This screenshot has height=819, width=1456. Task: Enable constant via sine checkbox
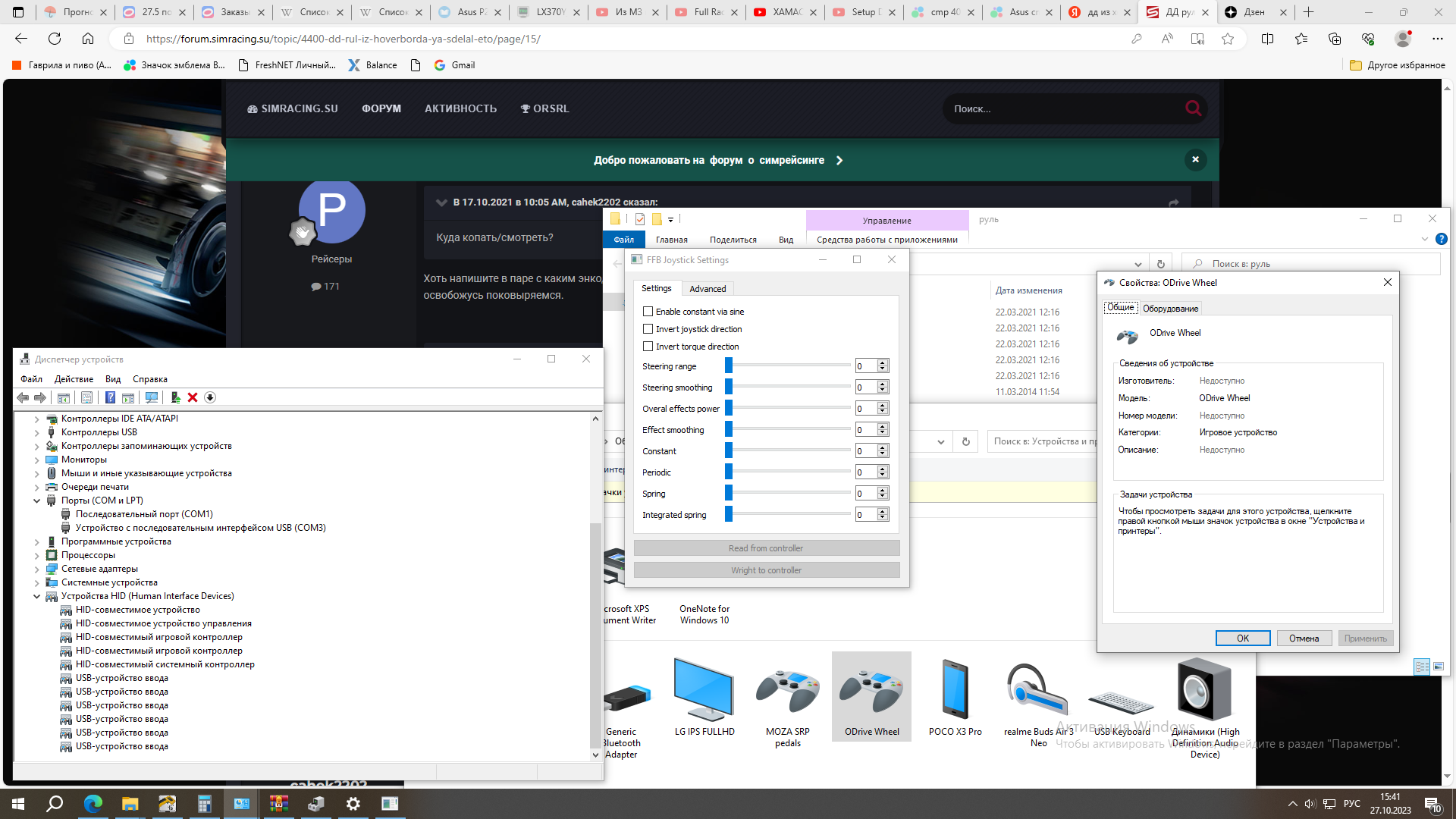pos(648,312)
